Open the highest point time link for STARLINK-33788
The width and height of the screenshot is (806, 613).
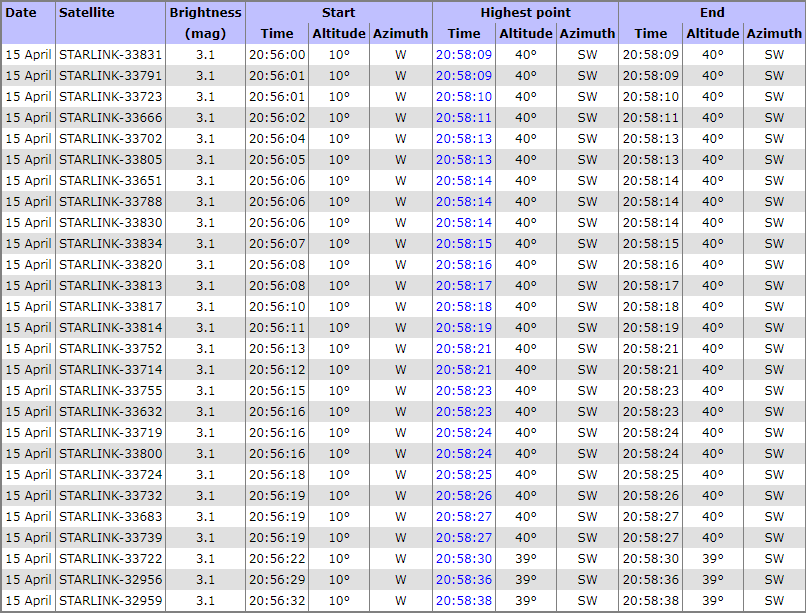(464, 201)
